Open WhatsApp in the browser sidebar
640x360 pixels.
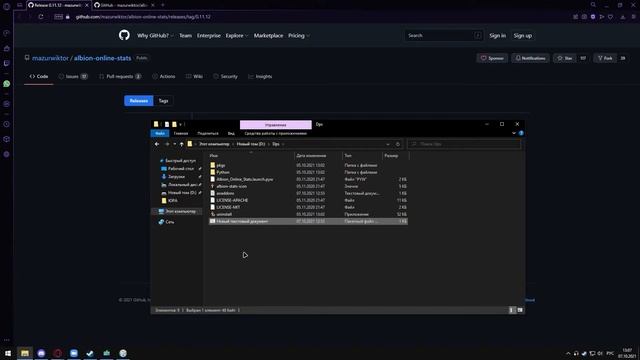tap(7, 84)
